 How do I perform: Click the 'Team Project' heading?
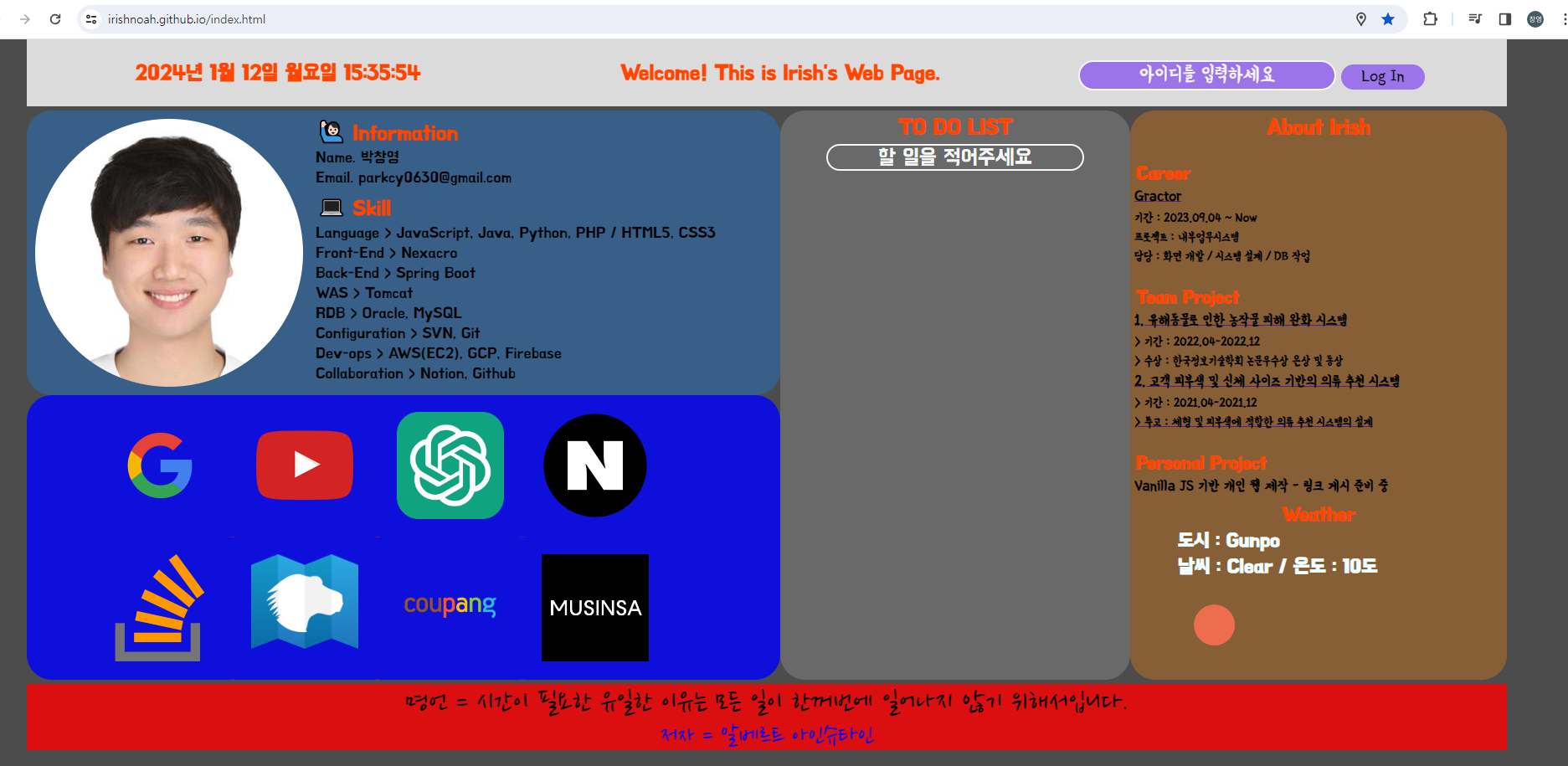pos(1187,297)
